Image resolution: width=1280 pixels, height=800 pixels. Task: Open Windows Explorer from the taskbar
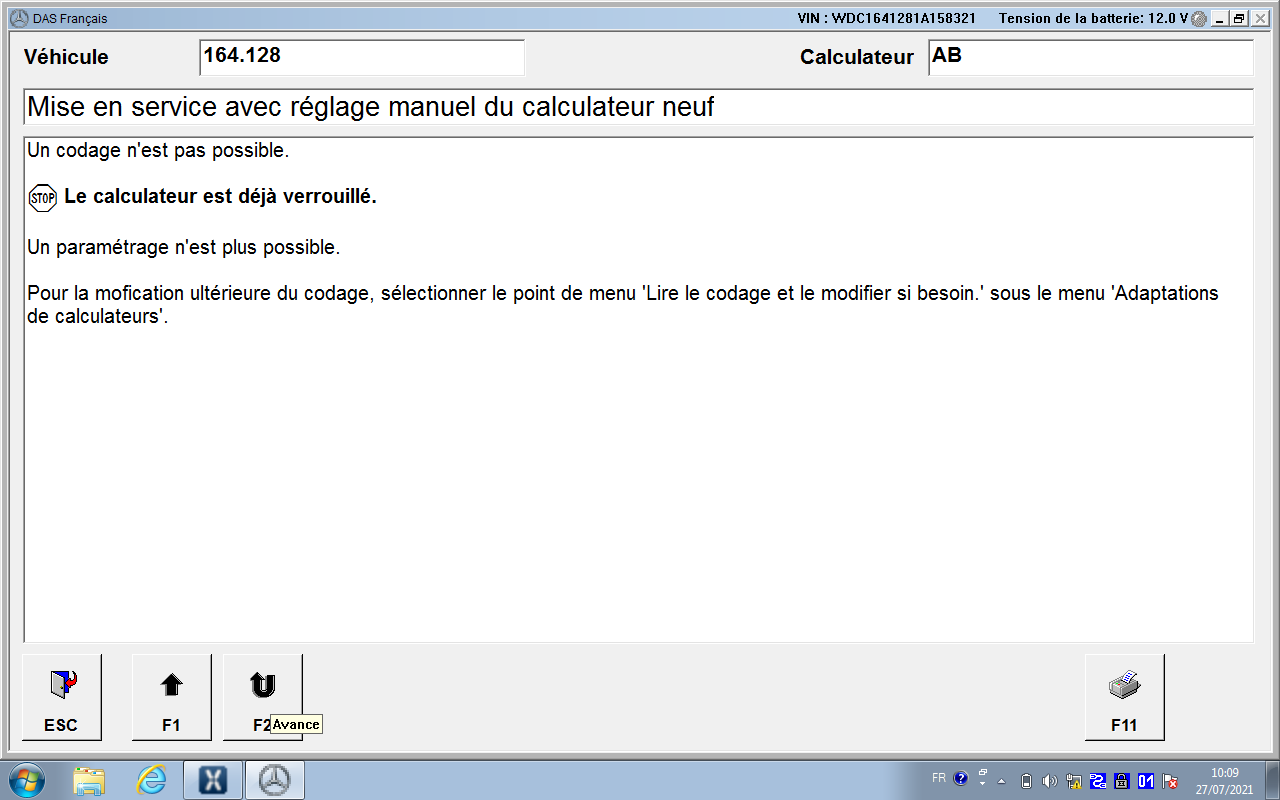(x=89, y=779)
